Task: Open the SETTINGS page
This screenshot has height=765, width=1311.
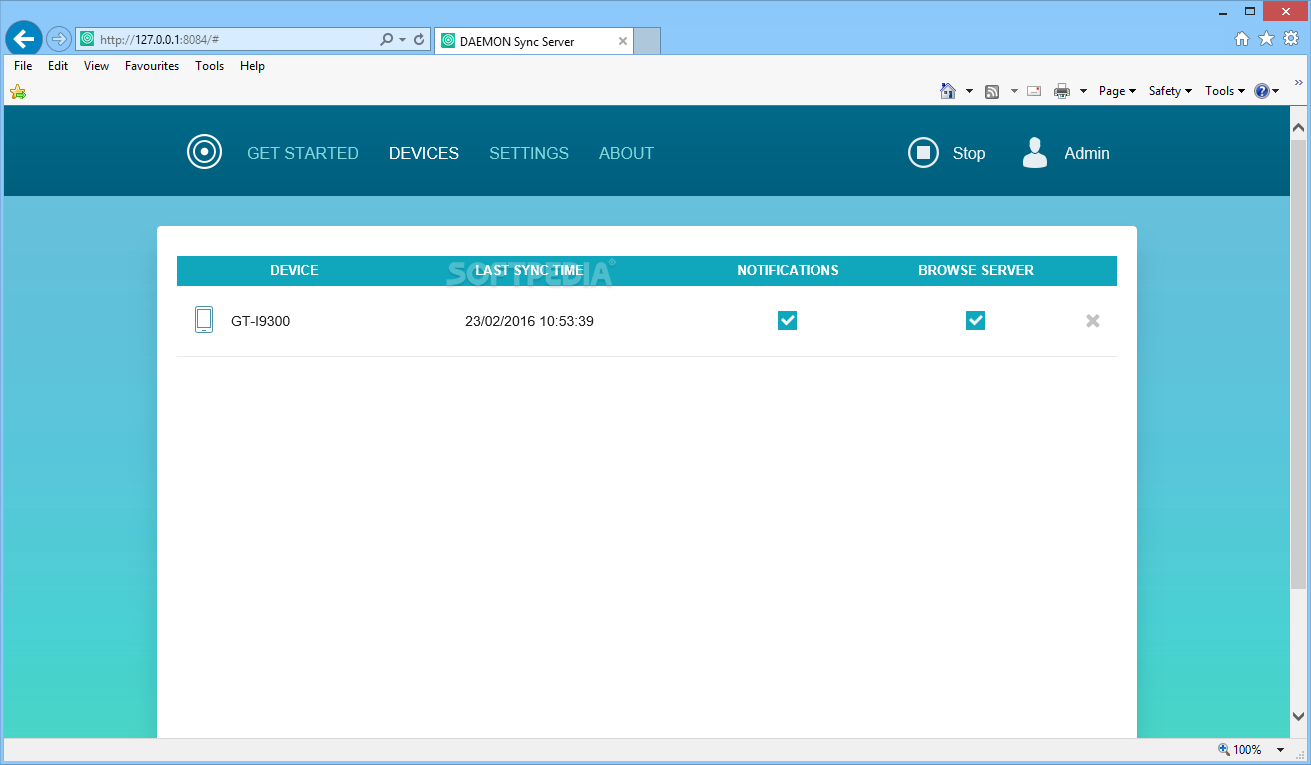Action: (529, 153)
